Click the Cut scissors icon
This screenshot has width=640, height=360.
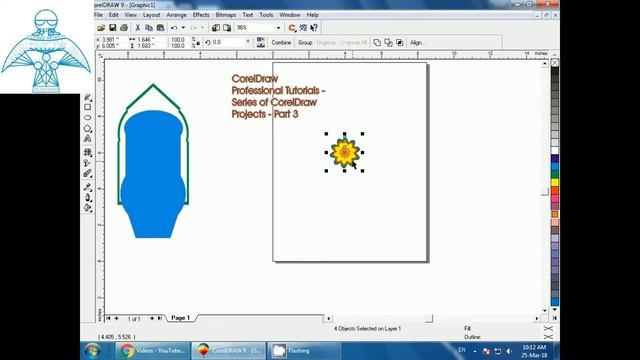(x=138, y=28)
